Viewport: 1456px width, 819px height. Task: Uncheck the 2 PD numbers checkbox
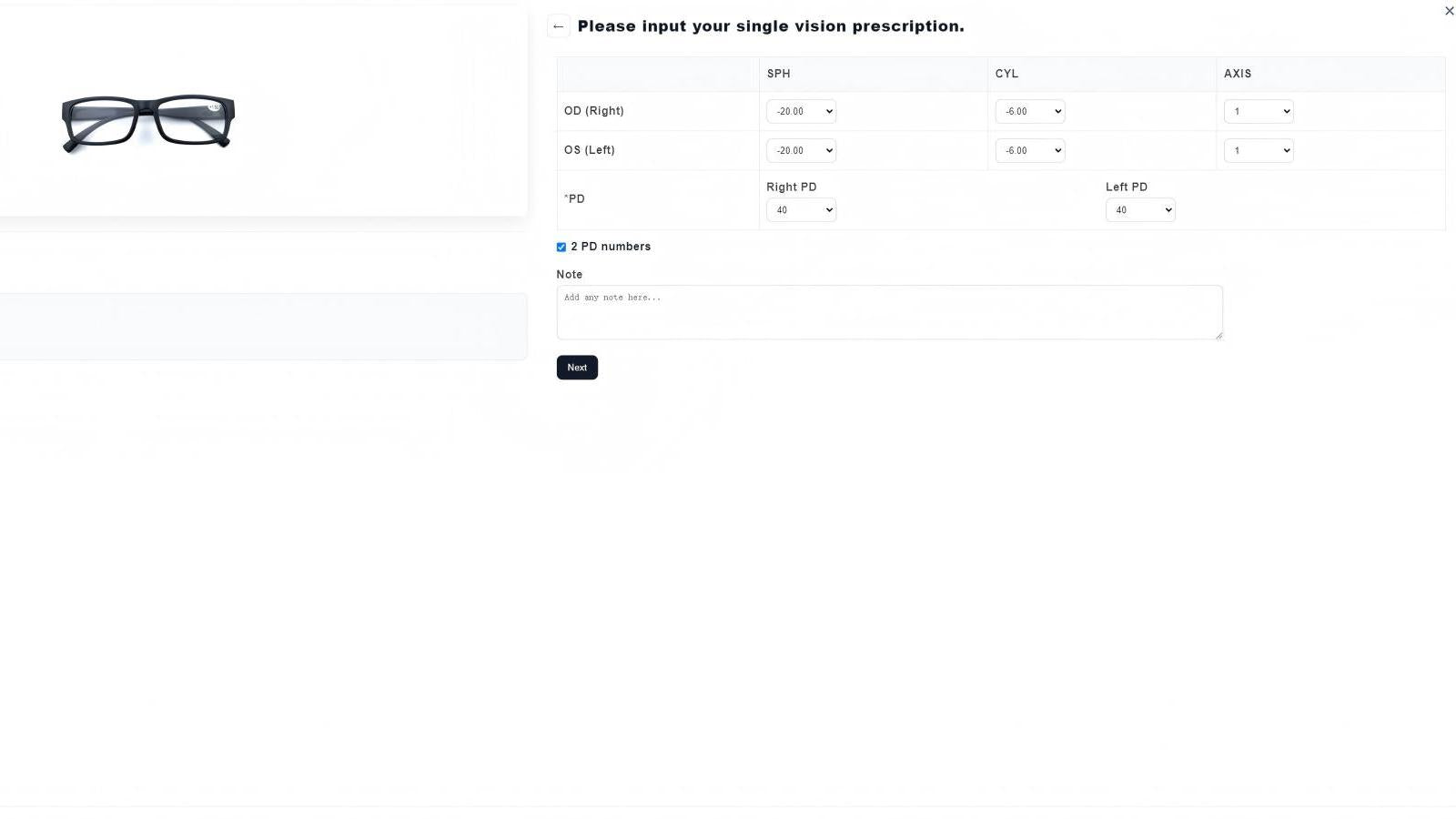click(561, 247)
